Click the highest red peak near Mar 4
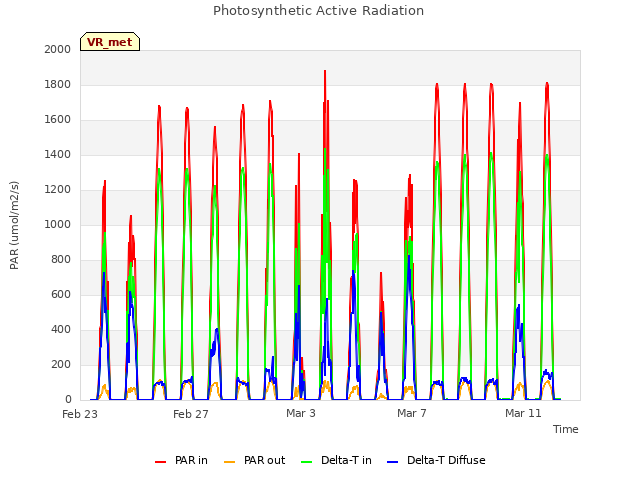 coord(325,72)
